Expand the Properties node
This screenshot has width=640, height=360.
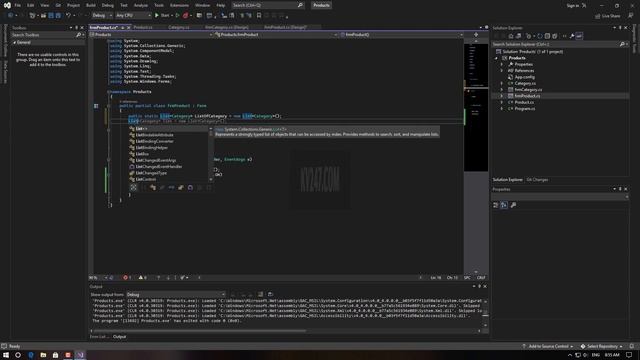(x=502, y=64)
